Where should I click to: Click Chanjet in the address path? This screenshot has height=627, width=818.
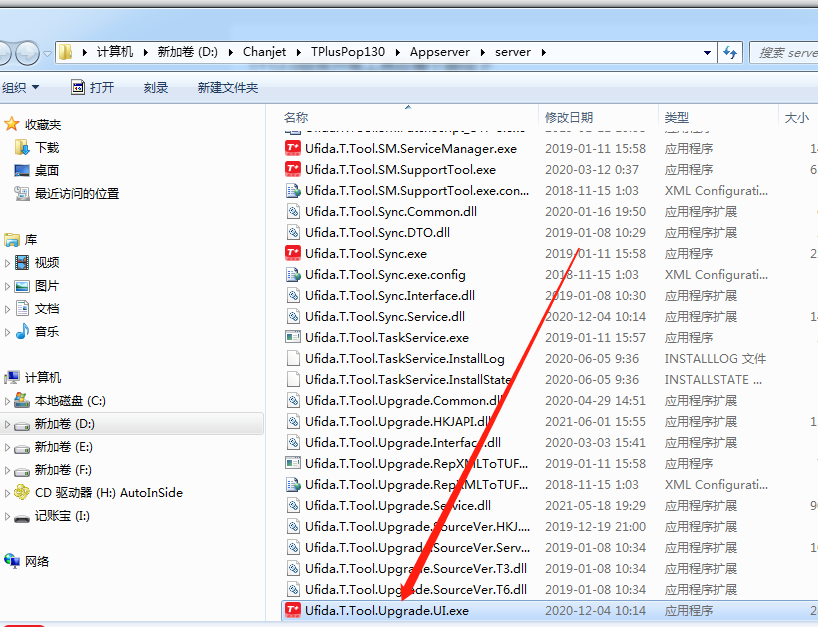264,52
